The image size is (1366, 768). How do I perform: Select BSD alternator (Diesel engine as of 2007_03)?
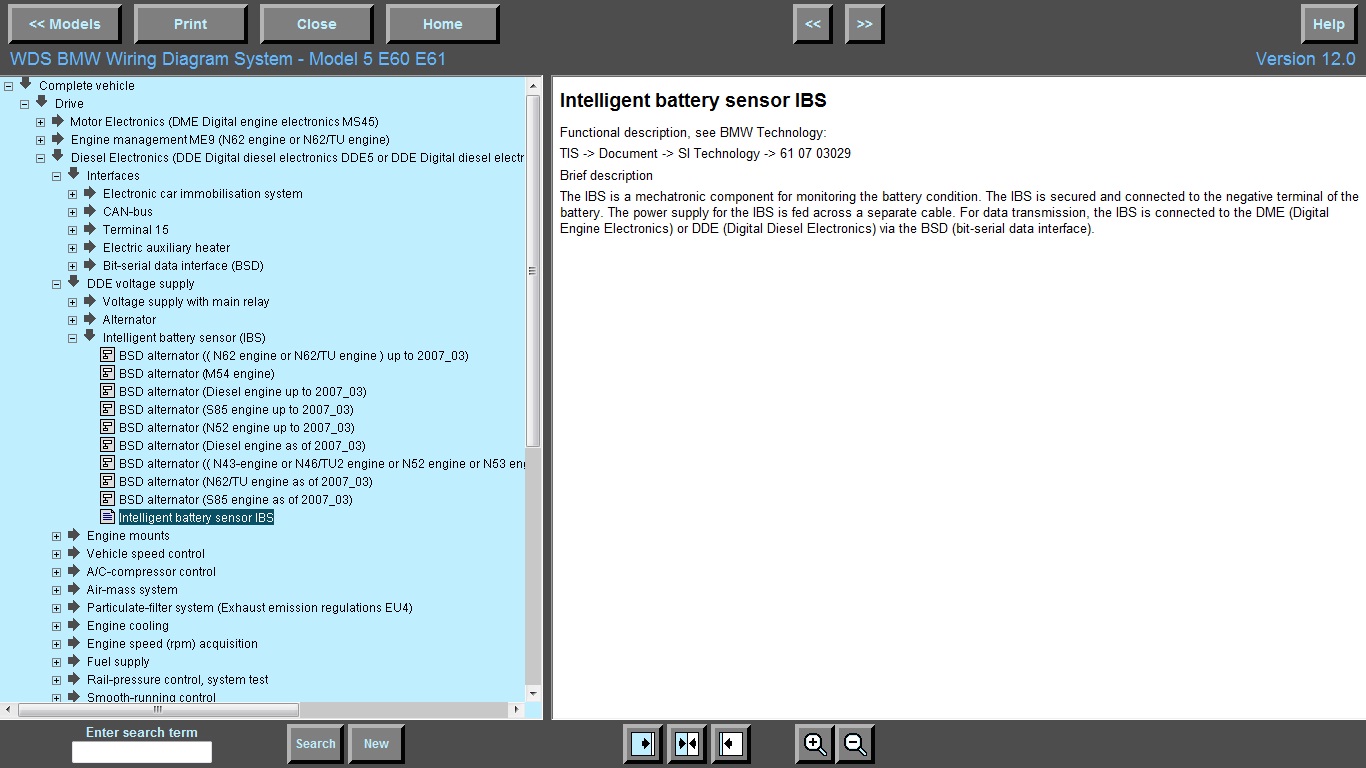tap(242, 446)
